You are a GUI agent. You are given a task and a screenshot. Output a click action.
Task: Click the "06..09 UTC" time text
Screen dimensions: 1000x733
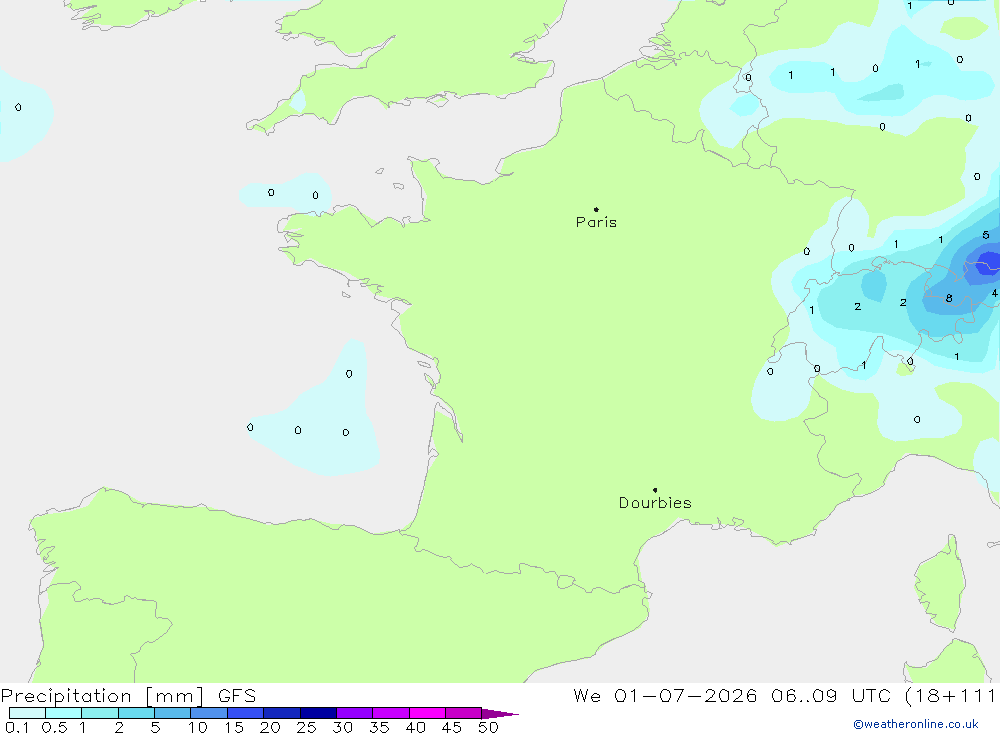pos(830,696)
